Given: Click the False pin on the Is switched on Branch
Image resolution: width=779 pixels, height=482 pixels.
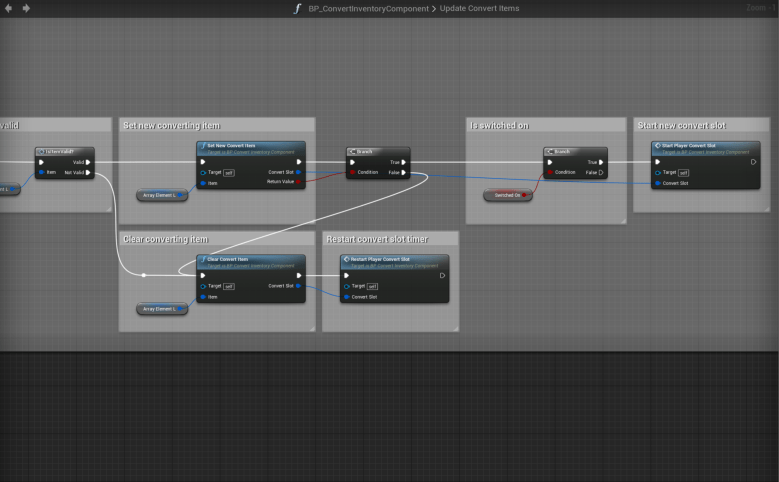Looking at the screenshot, I should tap(600, 172).
